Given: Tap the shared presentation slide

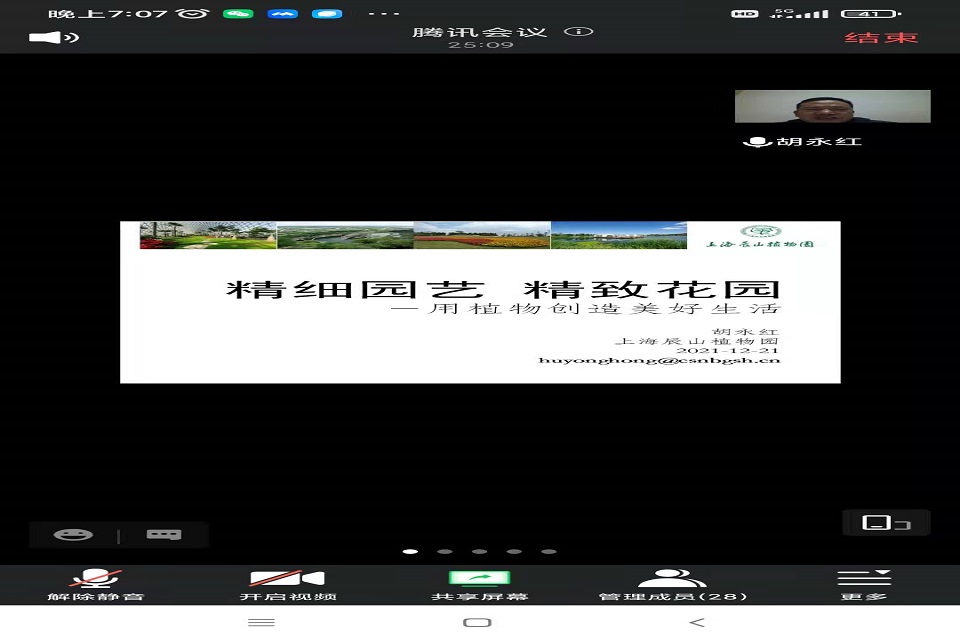Looking at the screenshot, I should (480, 302).
